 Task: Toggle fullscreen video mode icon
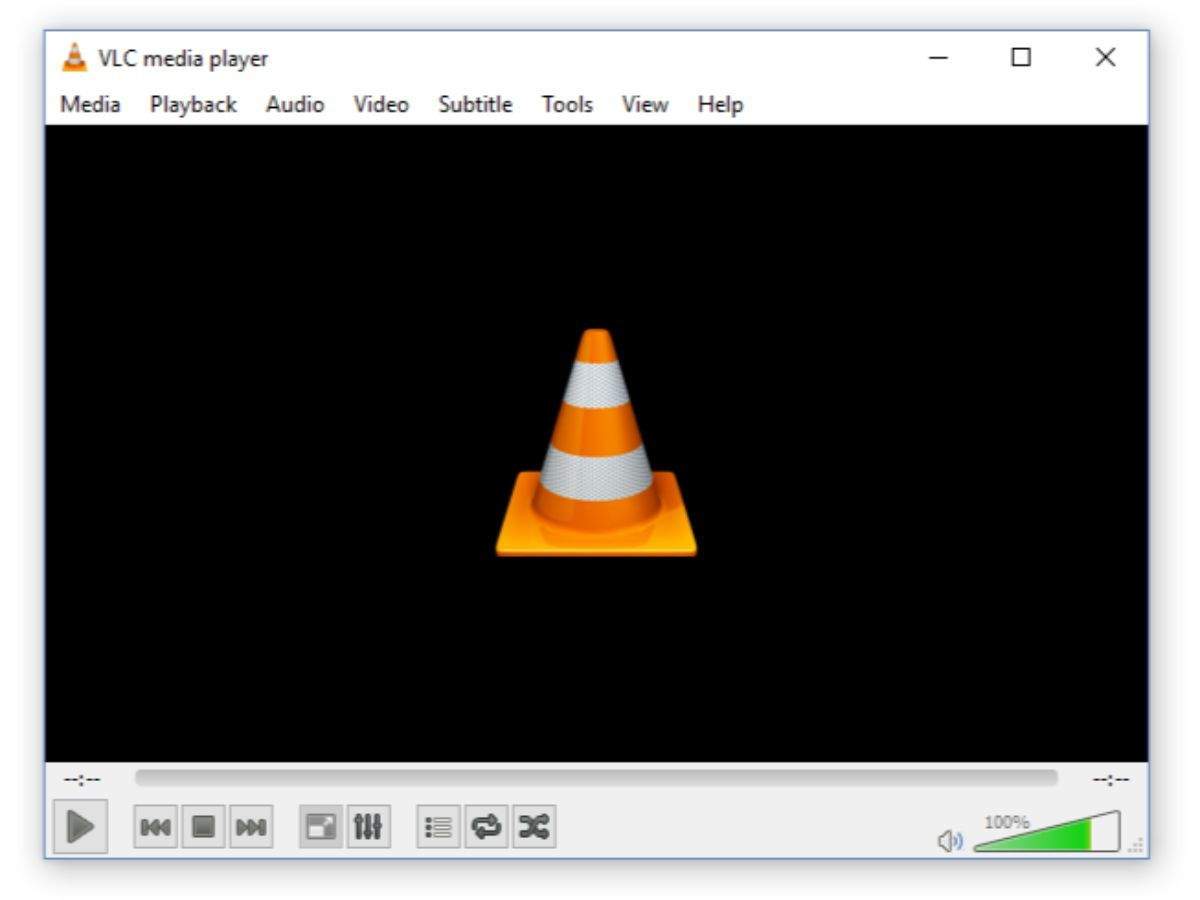[x=320, y=827]
